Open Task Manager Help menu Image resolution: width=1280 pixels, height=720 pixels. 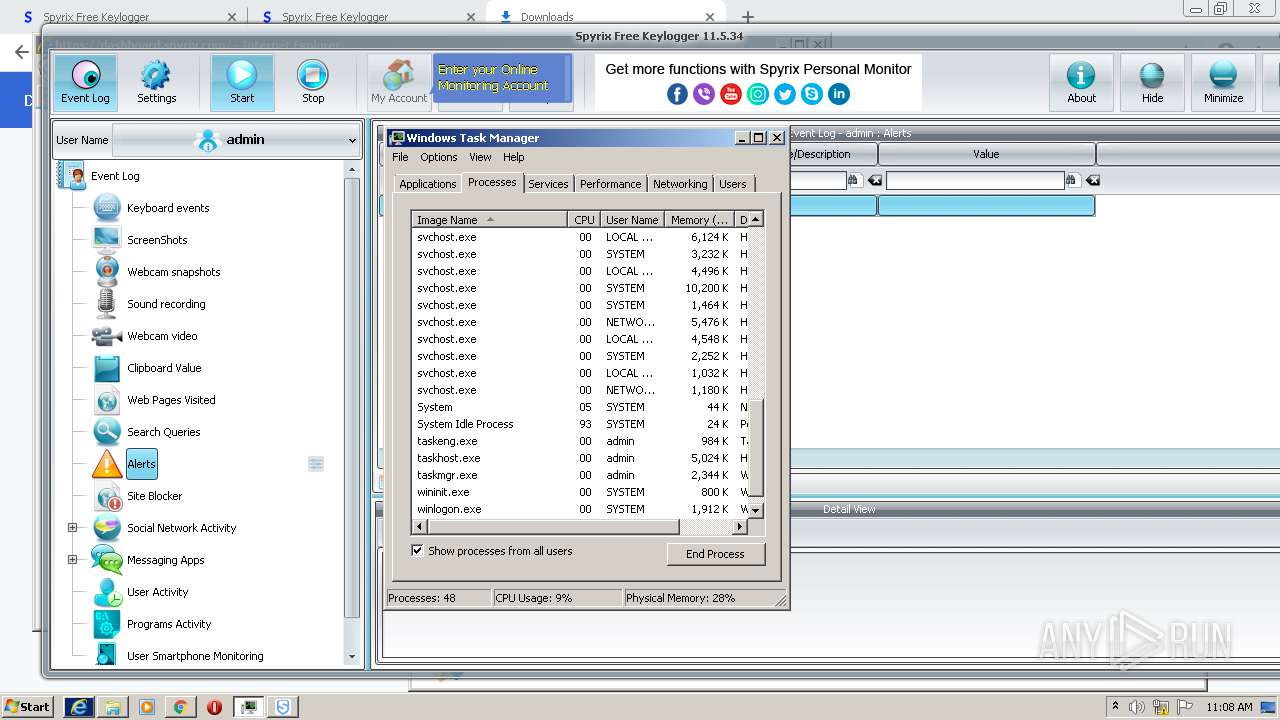pos(513,157)
